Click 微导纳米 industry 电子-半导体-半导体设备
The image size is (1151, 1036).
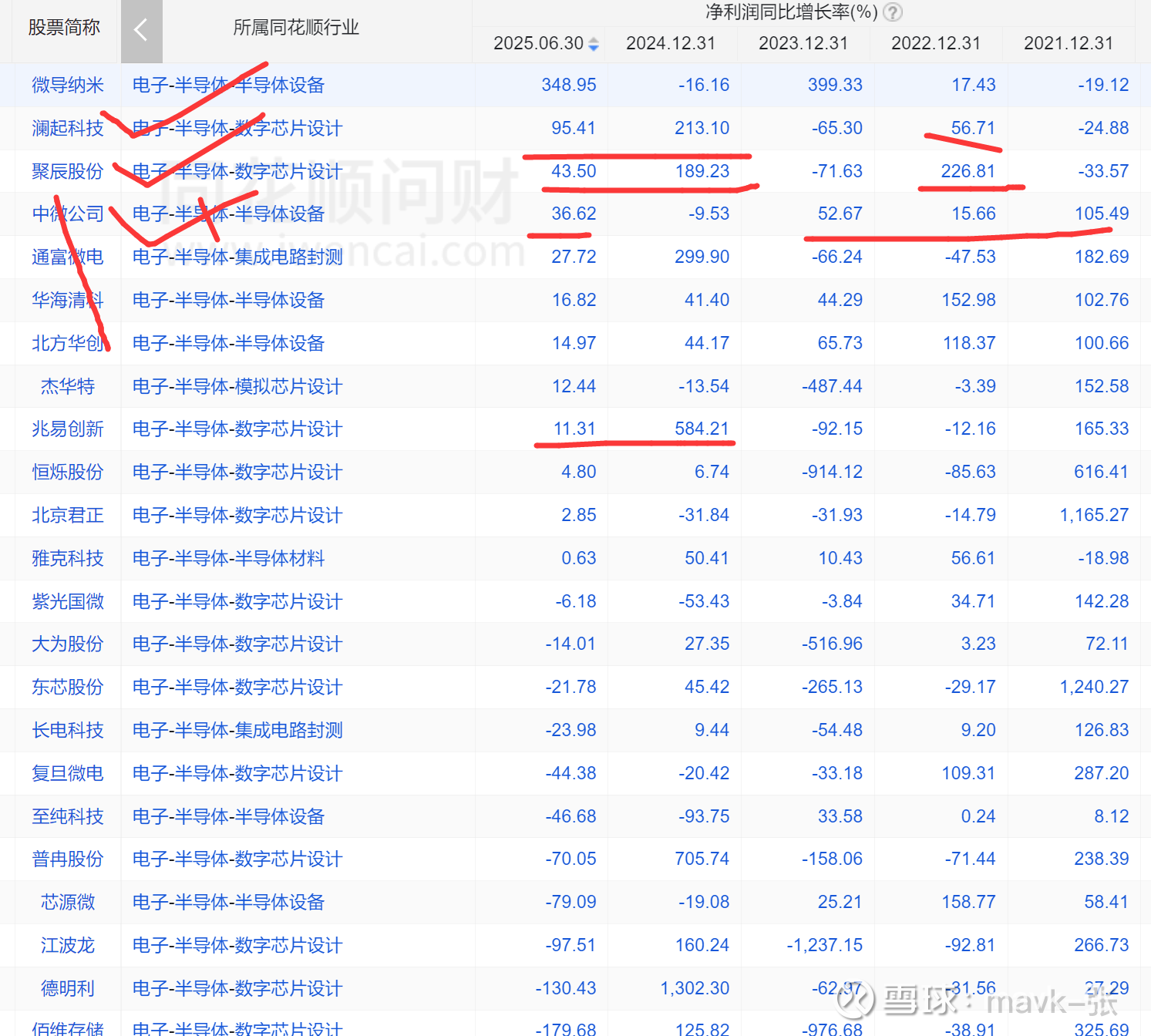tap(229, 85)
